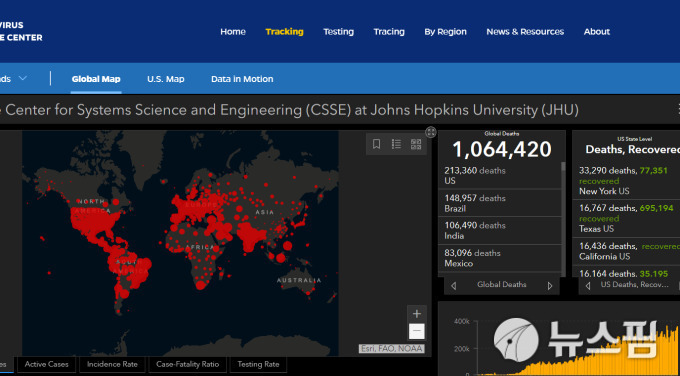The height and width of the screenshot is (376, 680).
Task: Select the Active Cases map tab
Action: (x=46, y=364)
